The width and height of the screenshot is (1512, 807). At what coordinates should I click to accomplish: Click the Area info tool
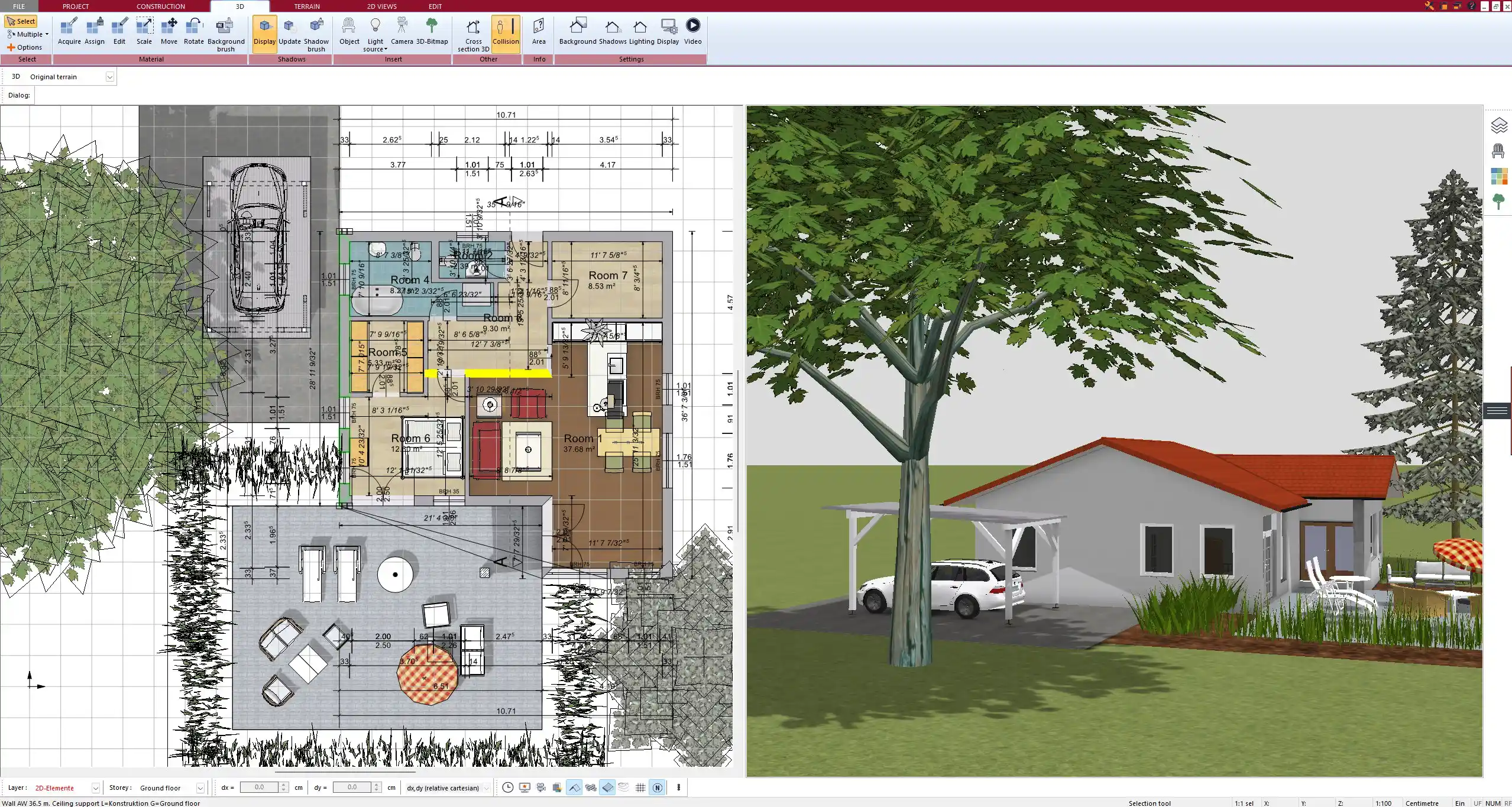pos(539,31)
